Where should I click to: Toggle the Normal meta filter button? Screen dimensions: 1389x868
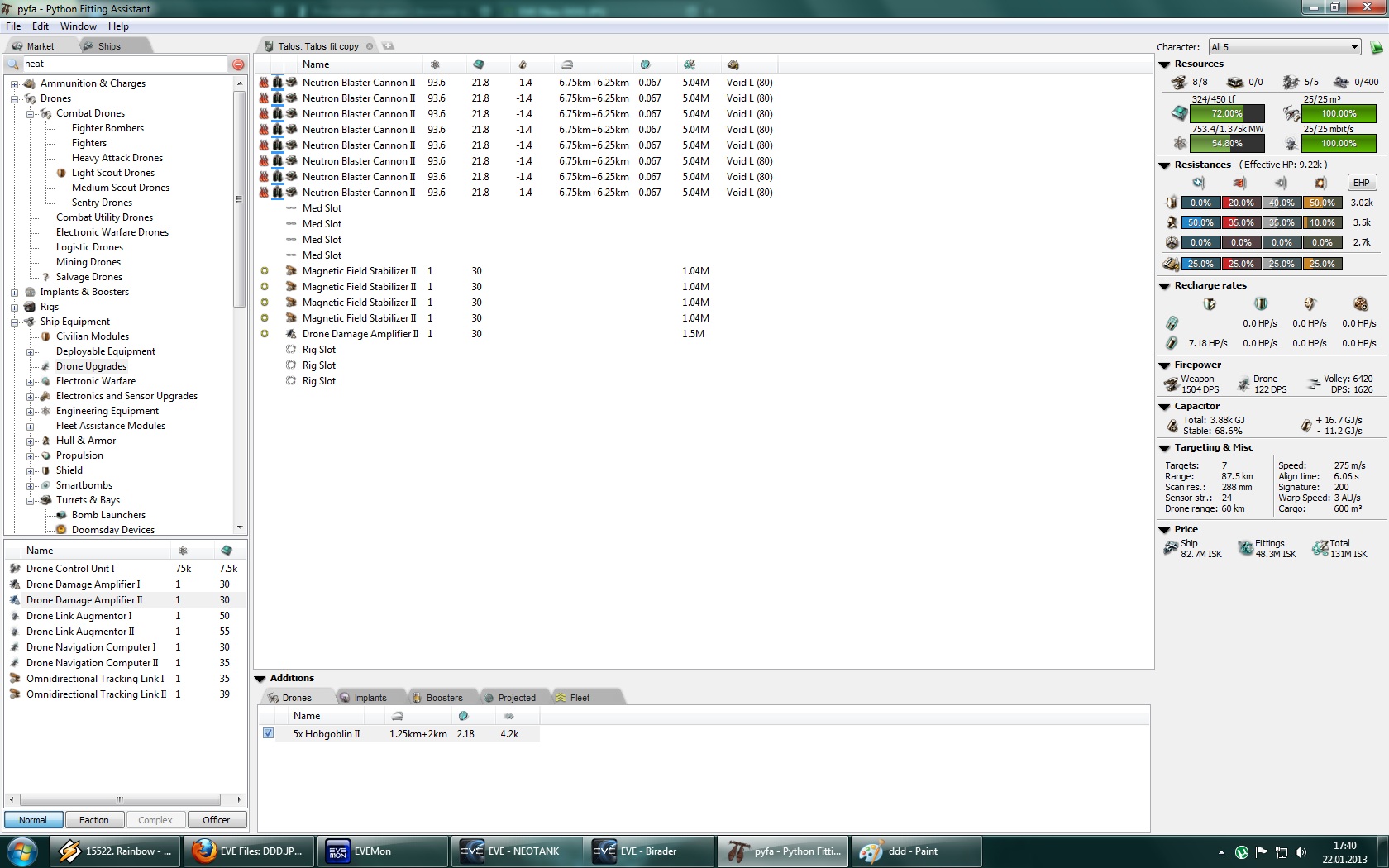[x=33, y=820]
